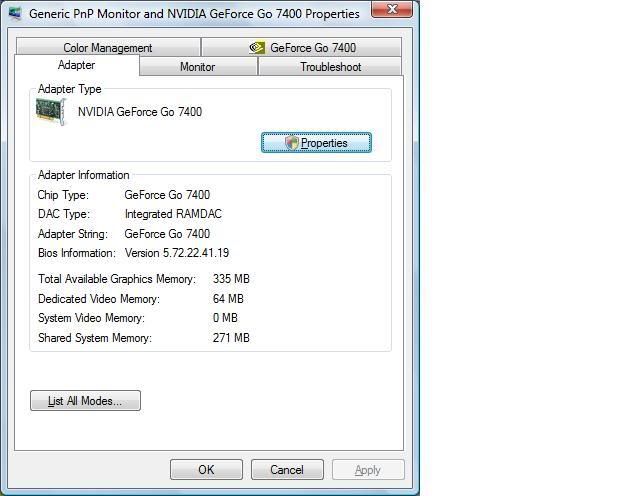
Task: Click the System Video Memory label
Action: [91, 318]
